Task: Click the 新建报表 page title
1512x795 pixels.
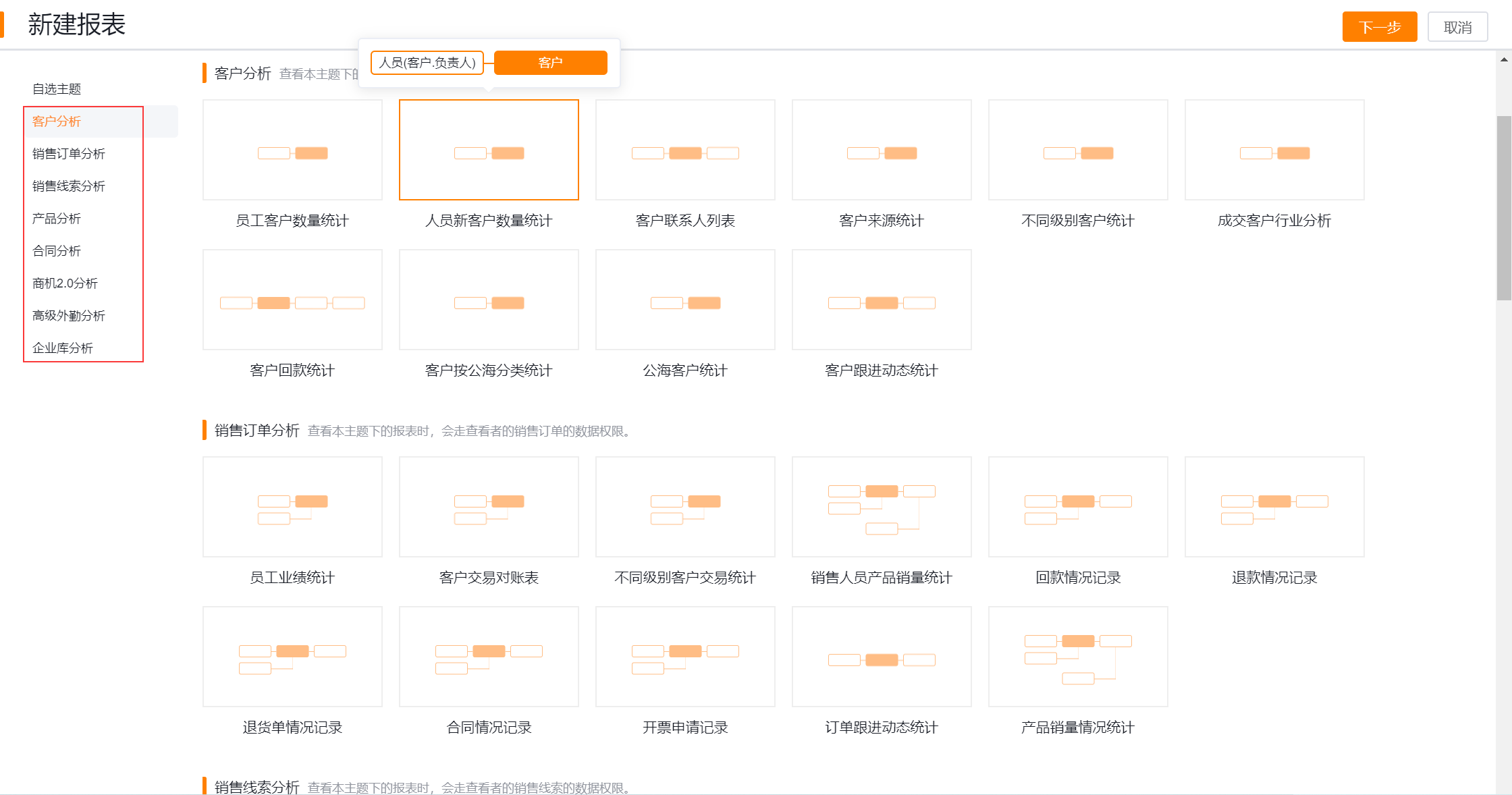Action: point(77,25)
